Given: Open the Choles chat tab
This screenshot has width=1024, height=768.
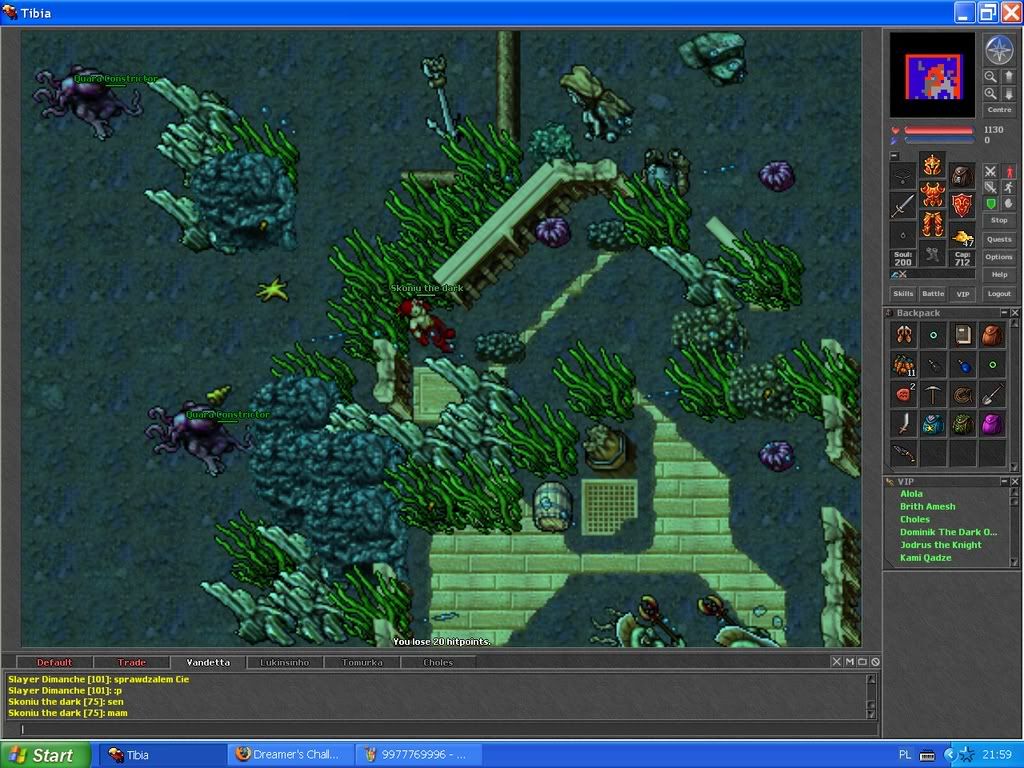Looking at the screenshot, I should (438, 662).
